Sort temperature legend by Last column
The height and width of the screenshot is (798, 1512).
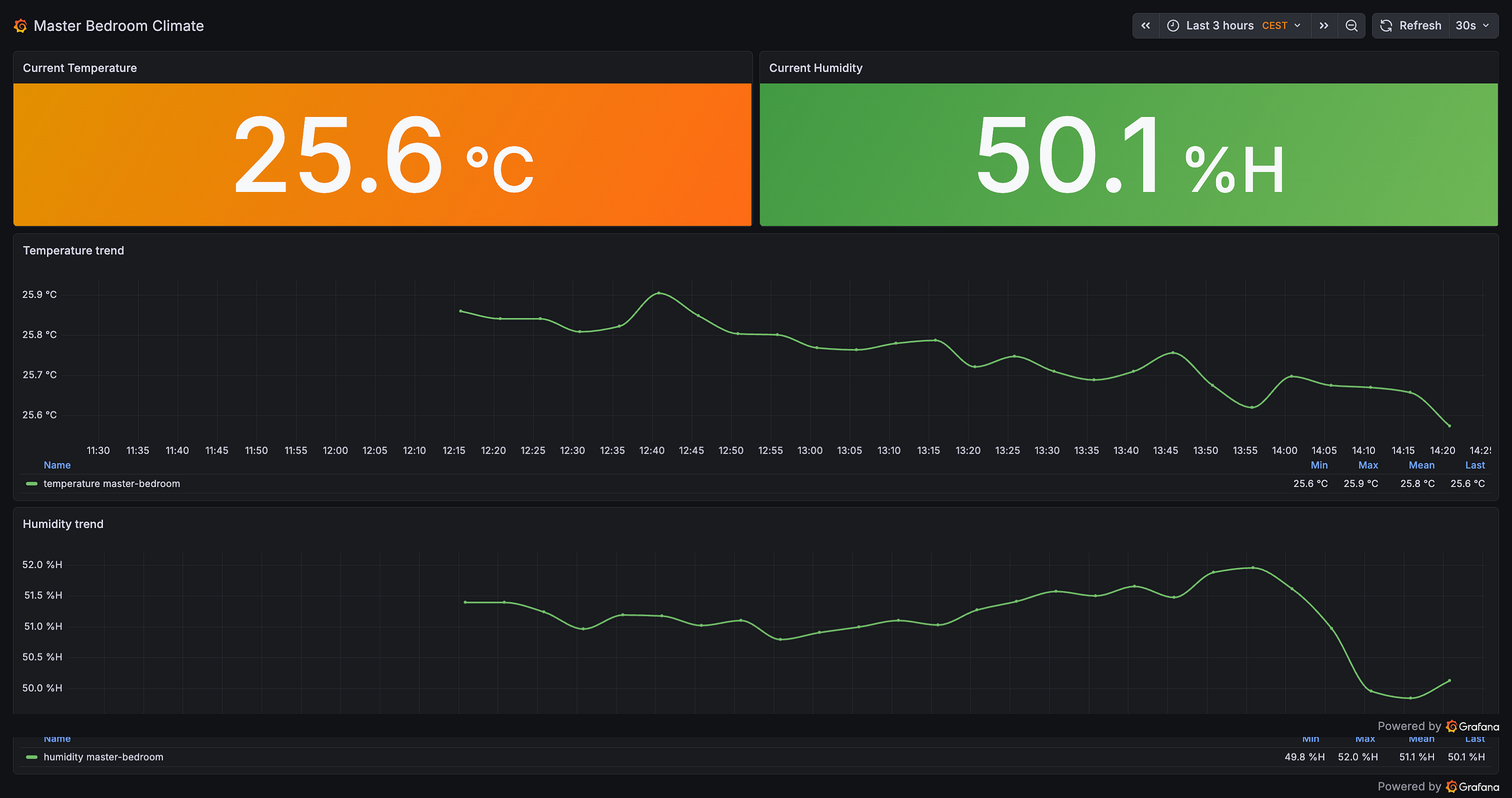coord(1474,465)
